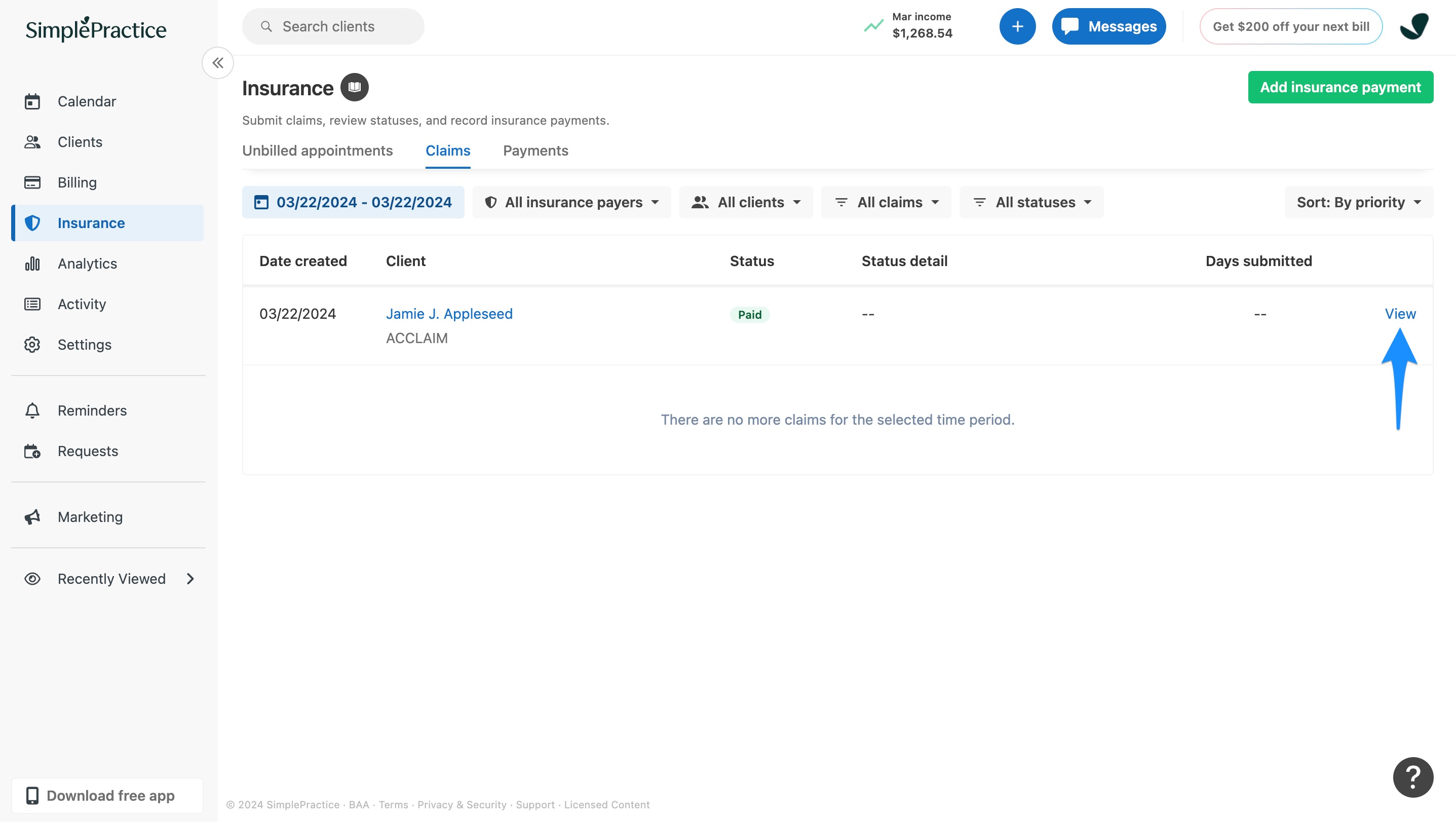Click the ACCLAIM payer text
Viewport: 1456px width, 822px height.
(x=416, y=338)
